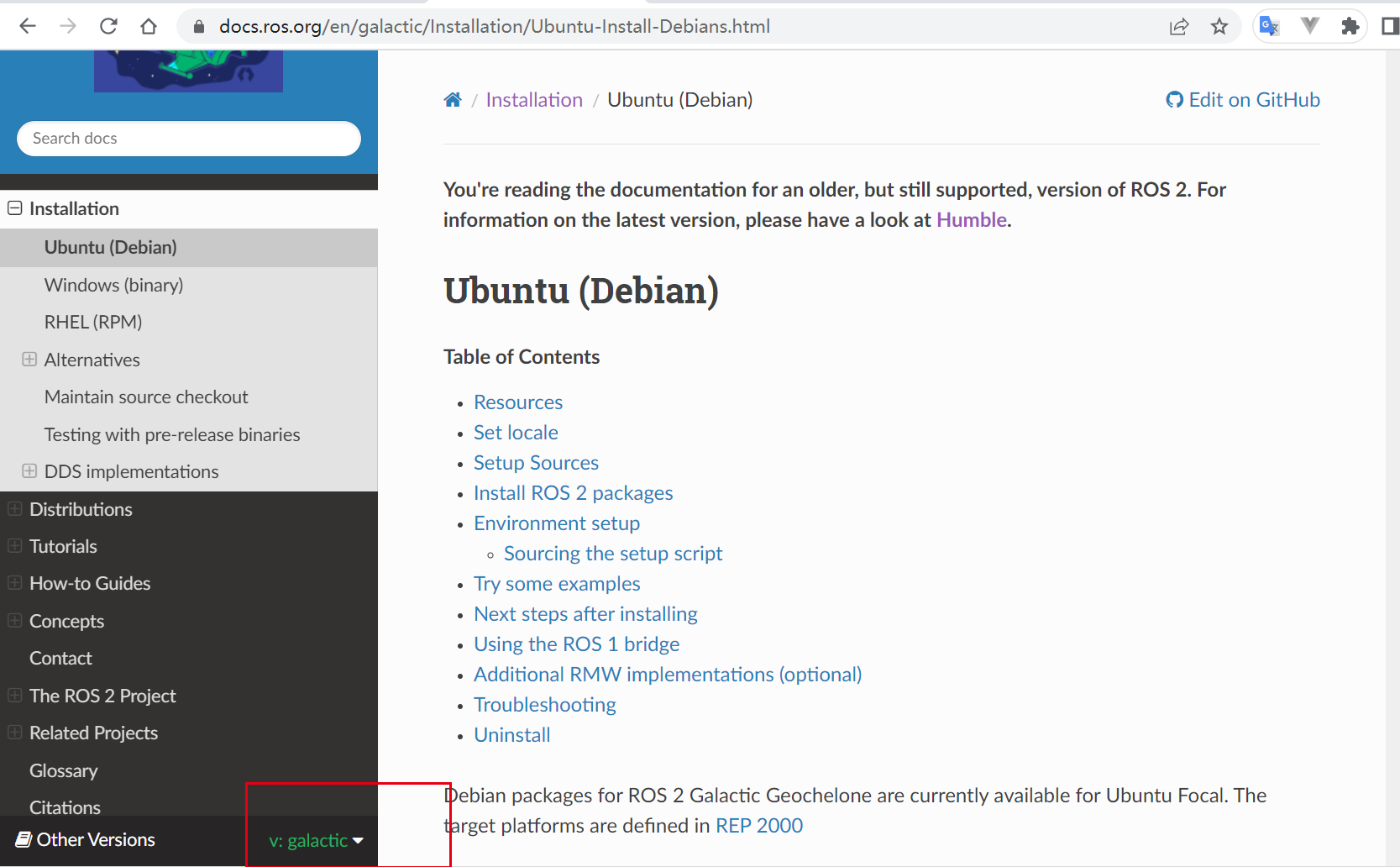Collapse the Installation section
This screenshot has height=867, width=1400.
click(15, 208)
